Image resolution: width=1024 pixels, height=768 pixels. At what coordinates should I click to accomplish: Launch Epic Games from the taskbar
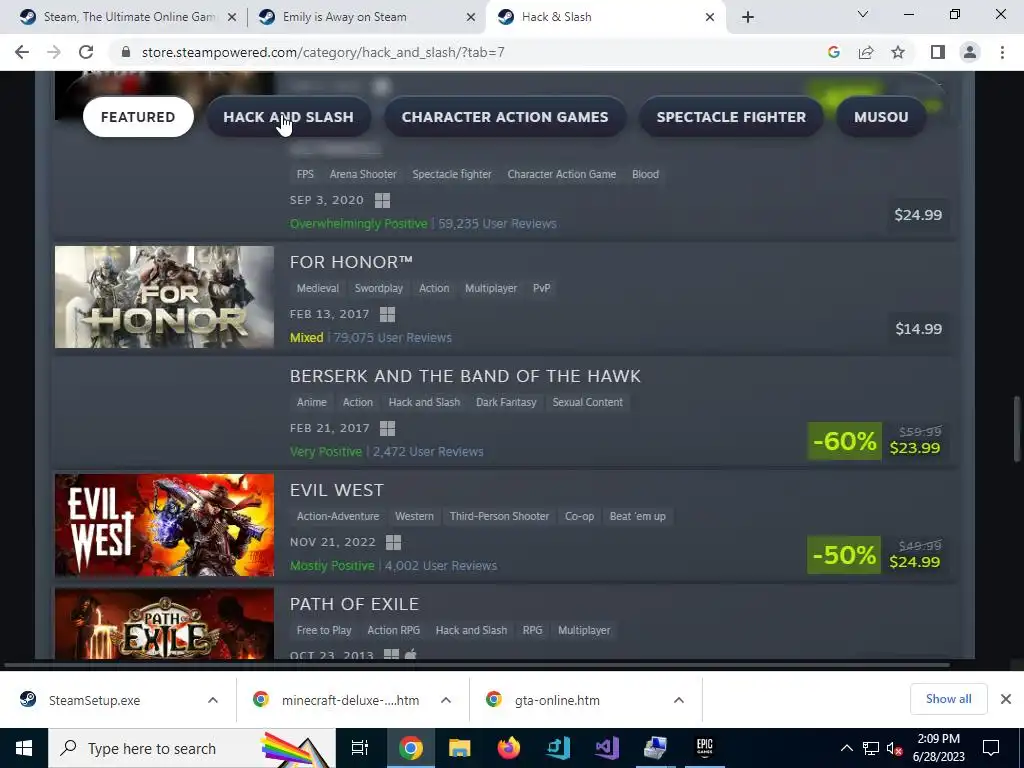704,748
